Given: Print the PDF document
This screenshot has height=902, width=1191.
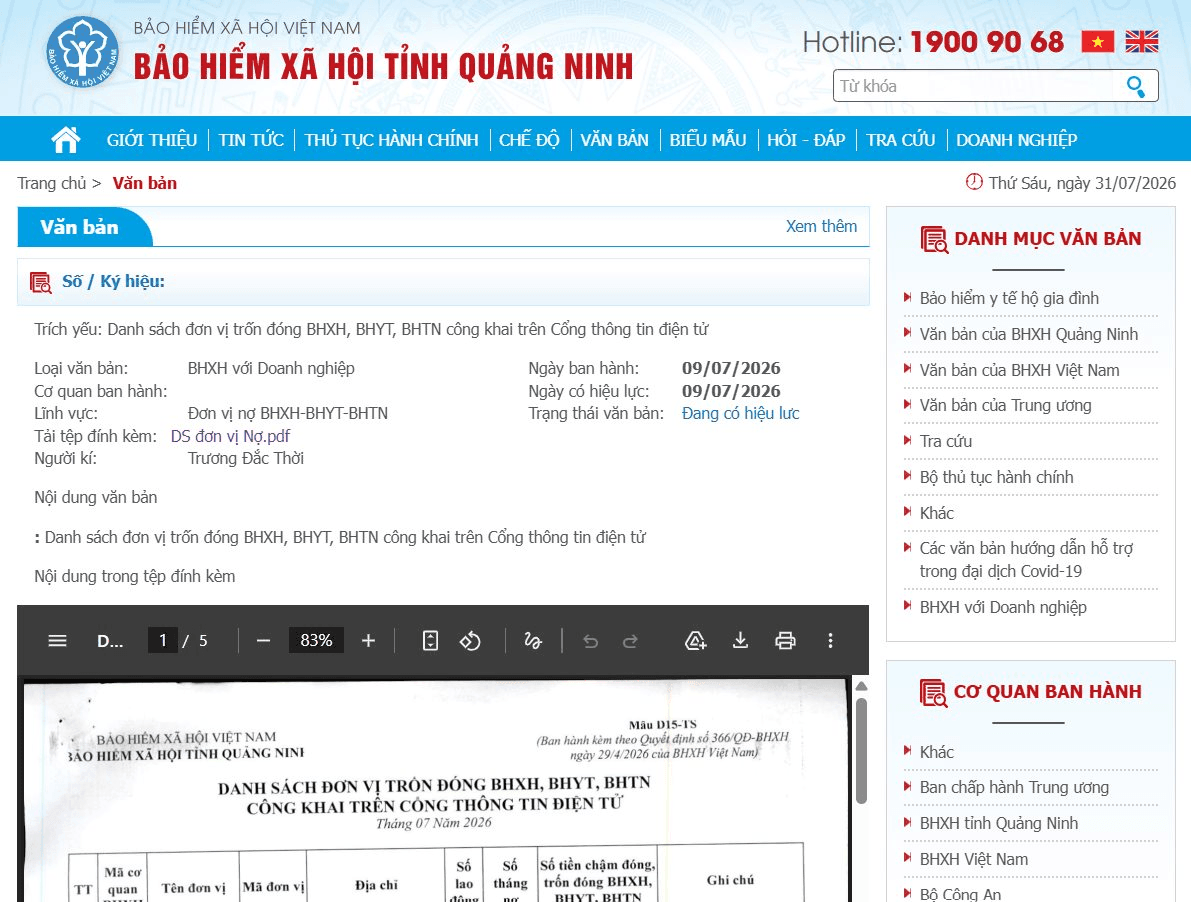Looking at the screenshot, I should coord(785,641).
